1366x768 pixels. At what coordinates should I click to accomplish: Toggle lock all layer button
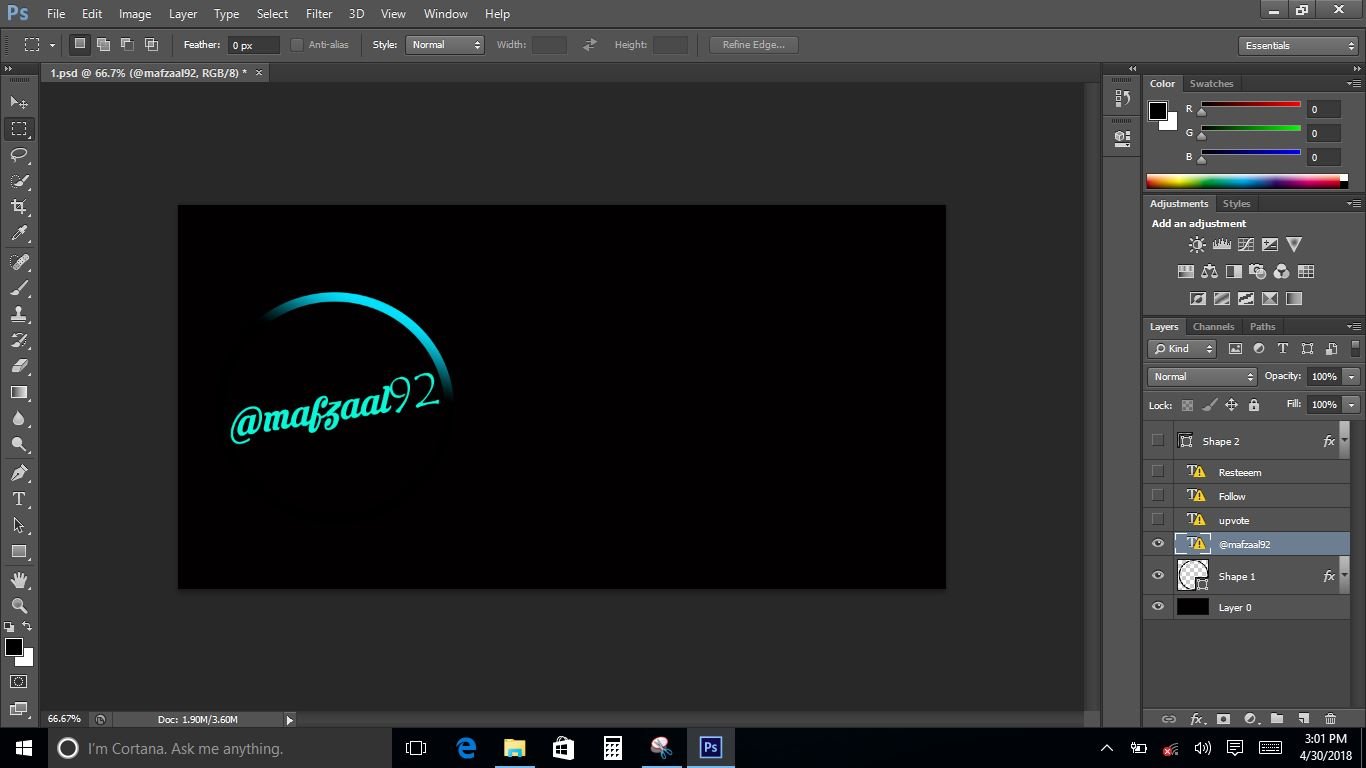[1254, 405]
